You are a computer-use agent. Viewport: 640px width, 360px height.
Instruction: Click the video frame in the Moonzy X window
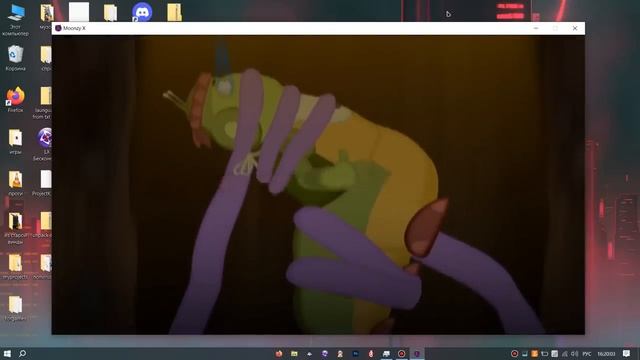point(318,185)
